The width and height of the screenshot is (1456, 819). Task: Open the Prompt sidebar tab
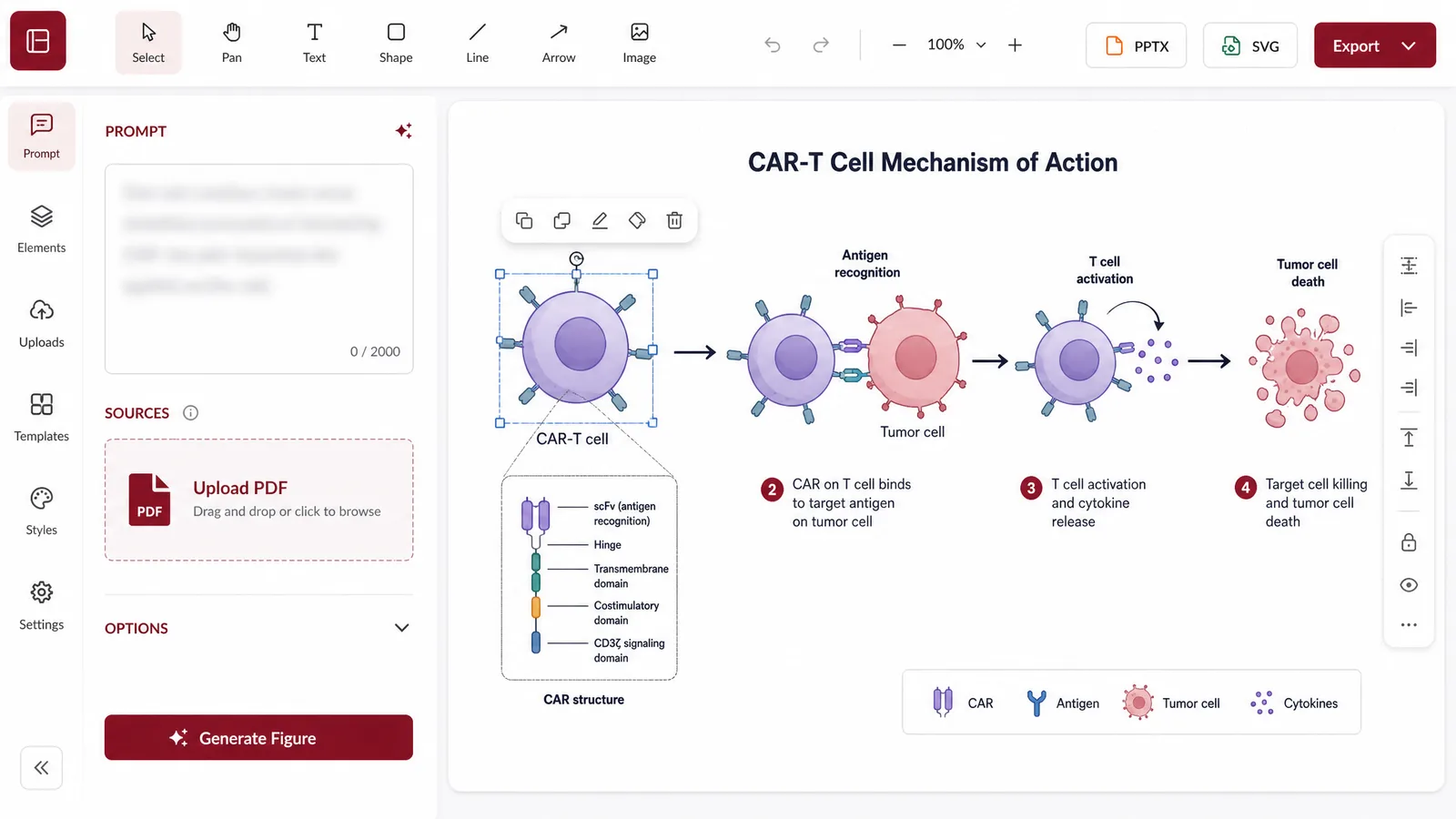42,136
